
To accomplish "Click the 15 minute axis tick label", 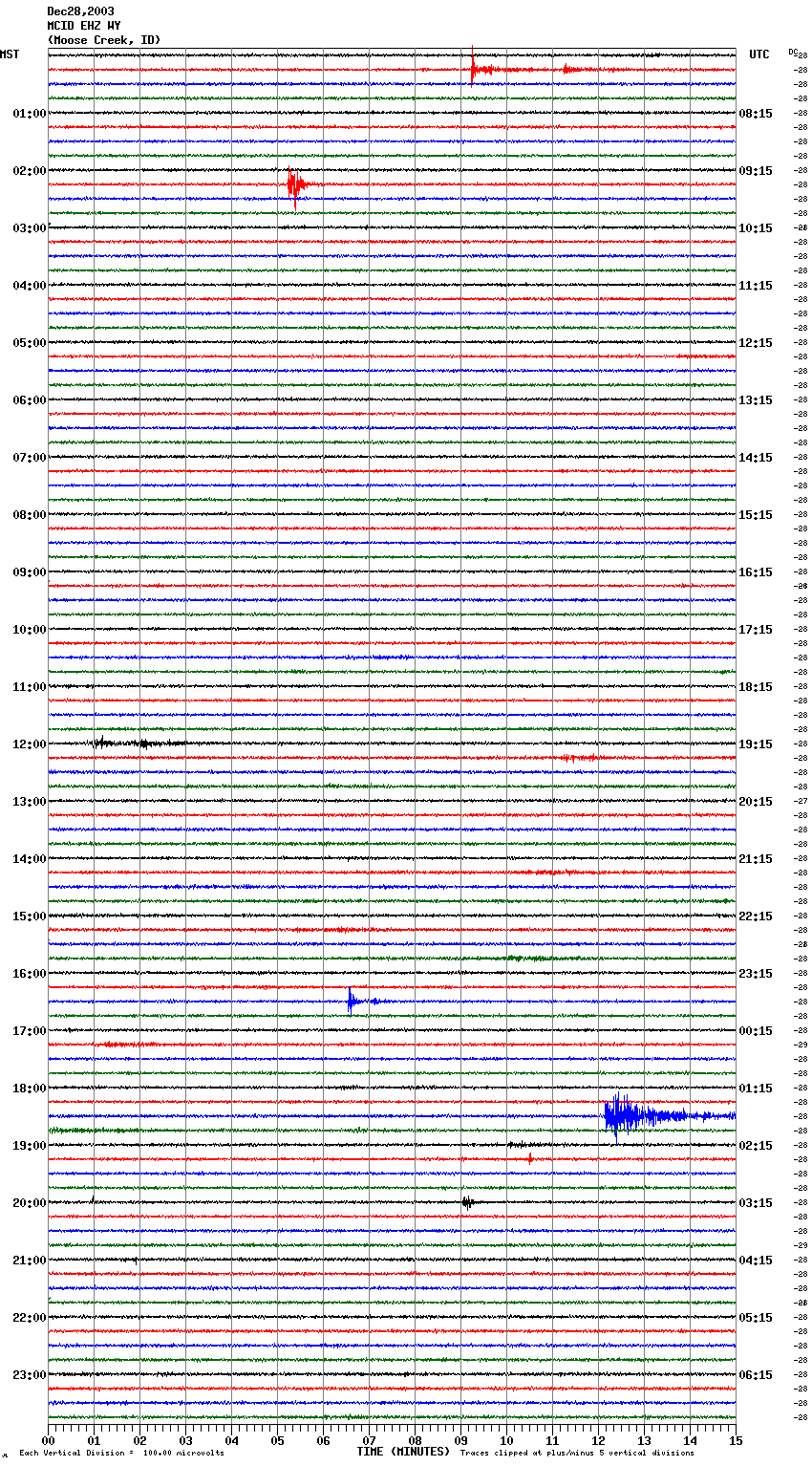I will [736, 1440].
